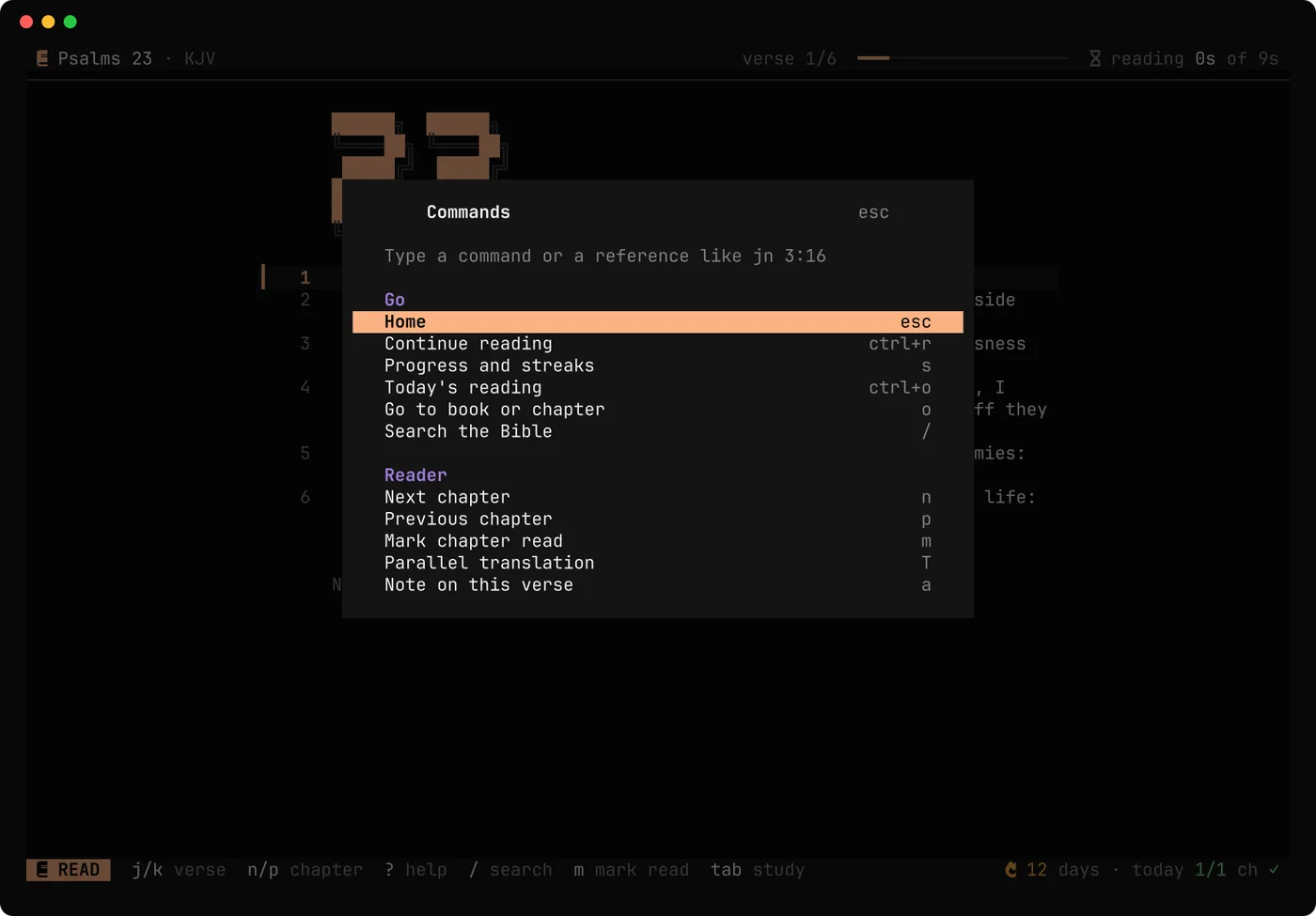Select the Home command
1316x916 pixels.
[x=658, y=322]
